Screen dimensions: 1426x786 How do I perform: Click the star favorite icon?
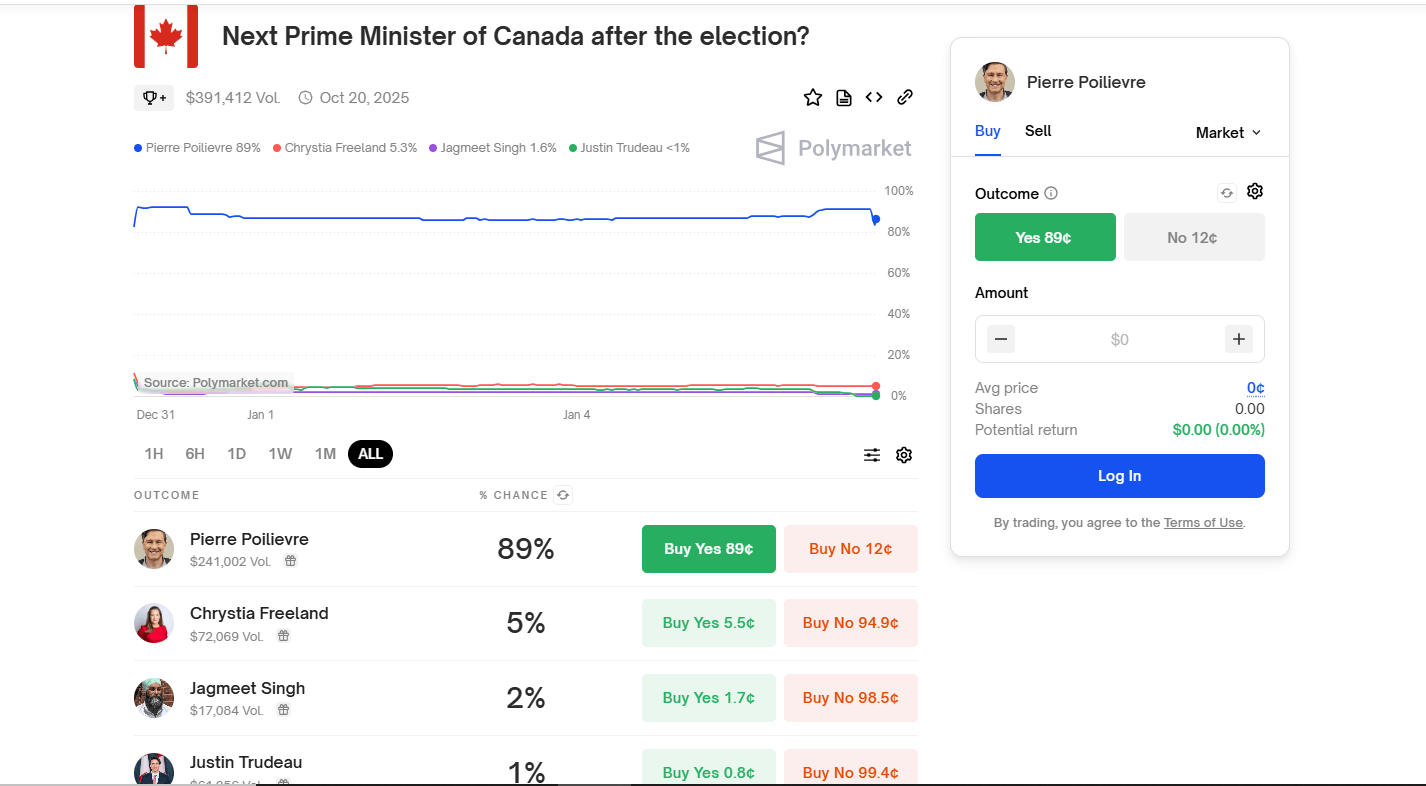click(813, 97)
